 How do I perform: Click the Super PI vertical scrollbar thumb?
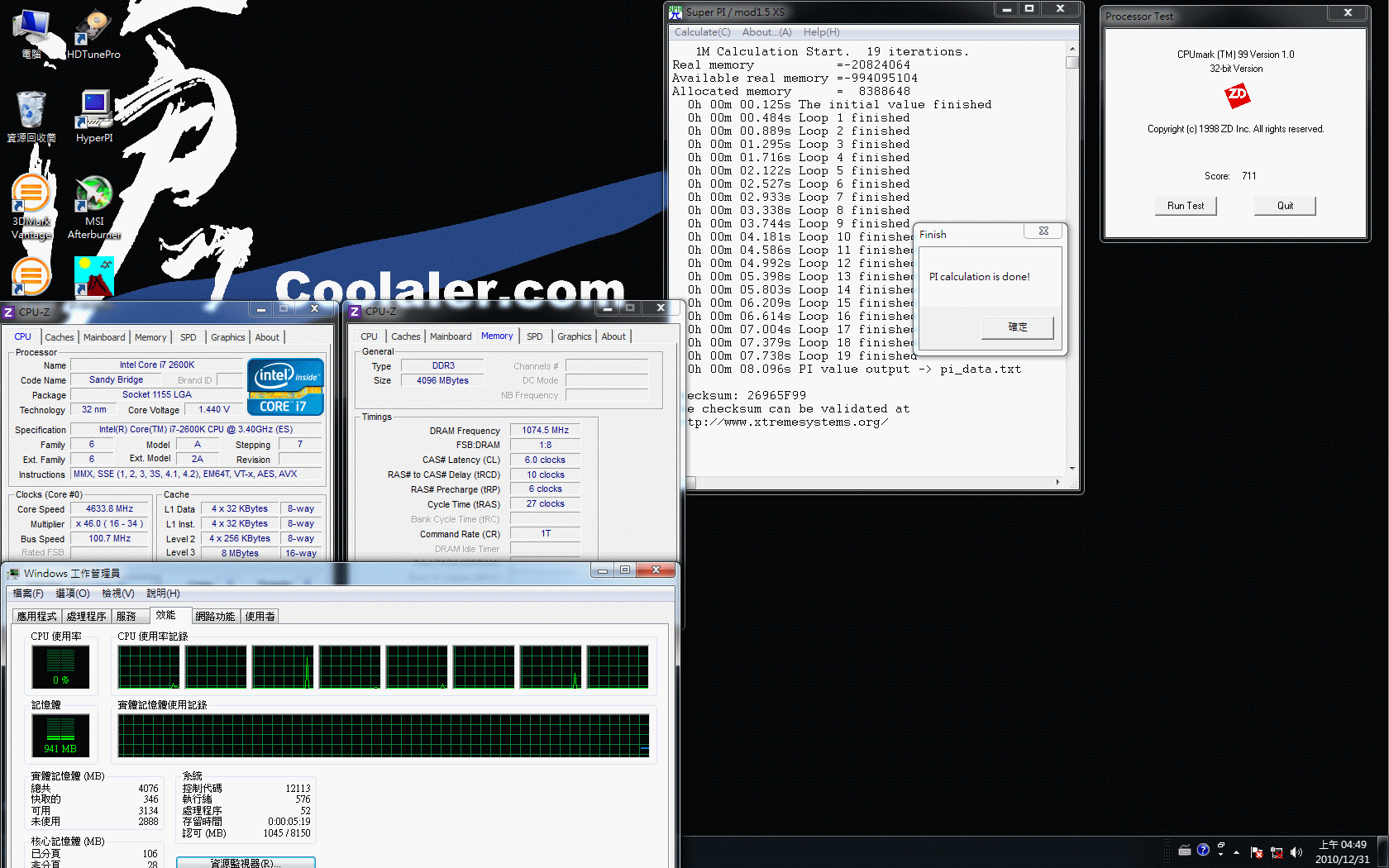[1072, 62]
